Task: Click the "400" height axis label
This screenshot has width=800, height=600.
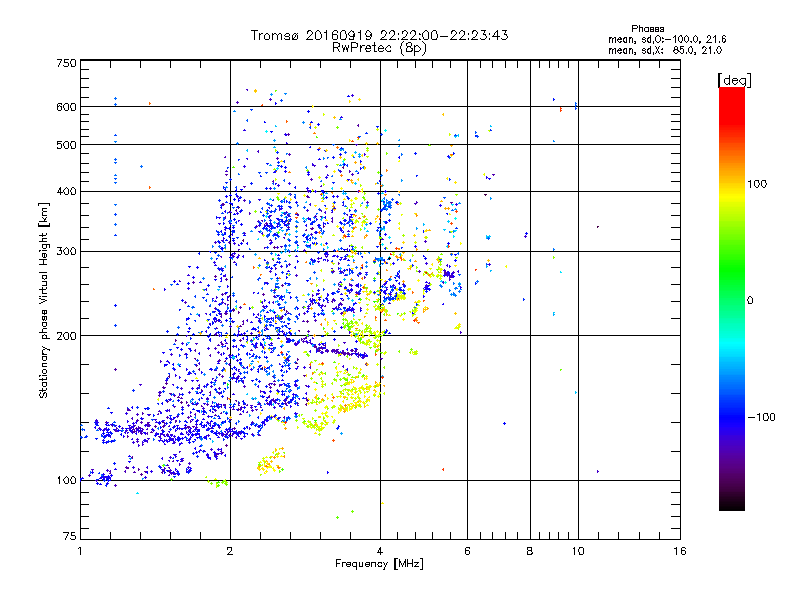Action: click(x=66, y=191)
